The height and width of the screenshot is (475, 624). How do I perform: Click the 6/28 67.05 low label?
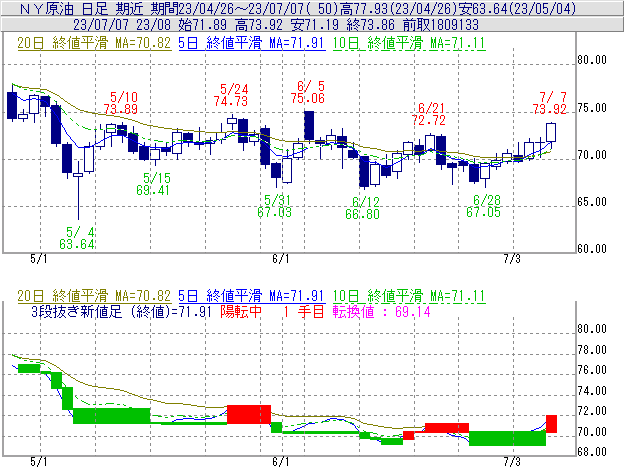pyautogui.click(x=484, y=206)
